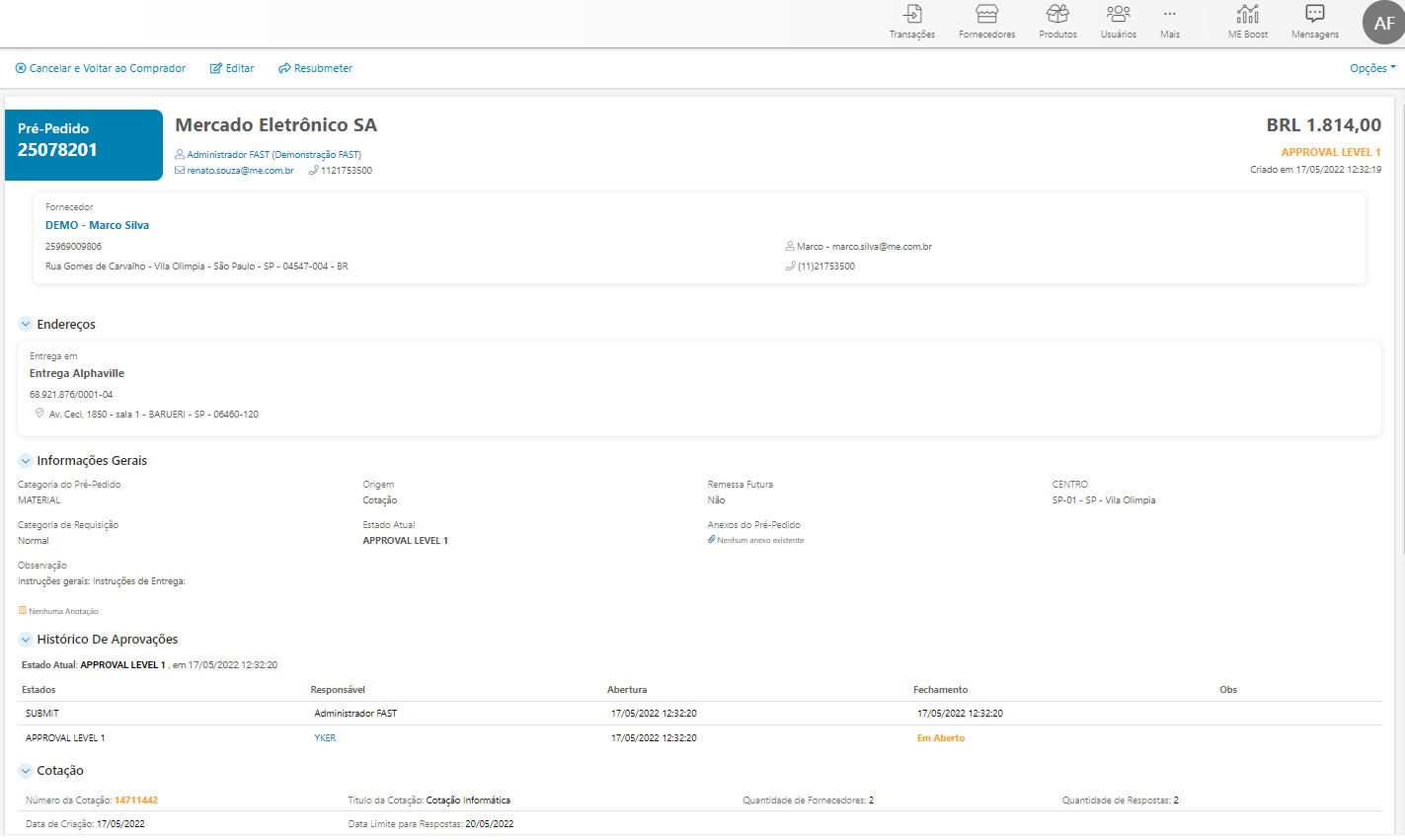Click the BRL 1.814,00 total amount

1324,125
